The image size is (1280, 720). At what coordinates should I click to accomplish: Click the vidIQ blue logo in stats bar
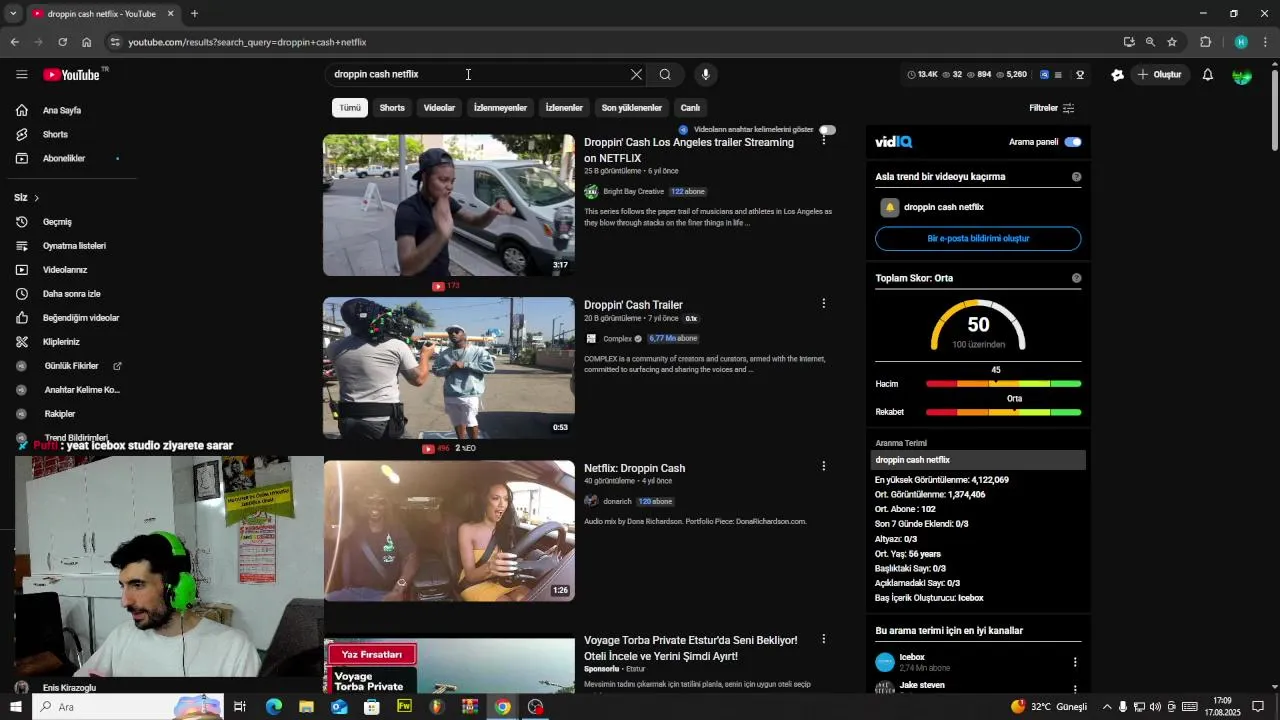pyautogui.click(x=1044, y=74)
